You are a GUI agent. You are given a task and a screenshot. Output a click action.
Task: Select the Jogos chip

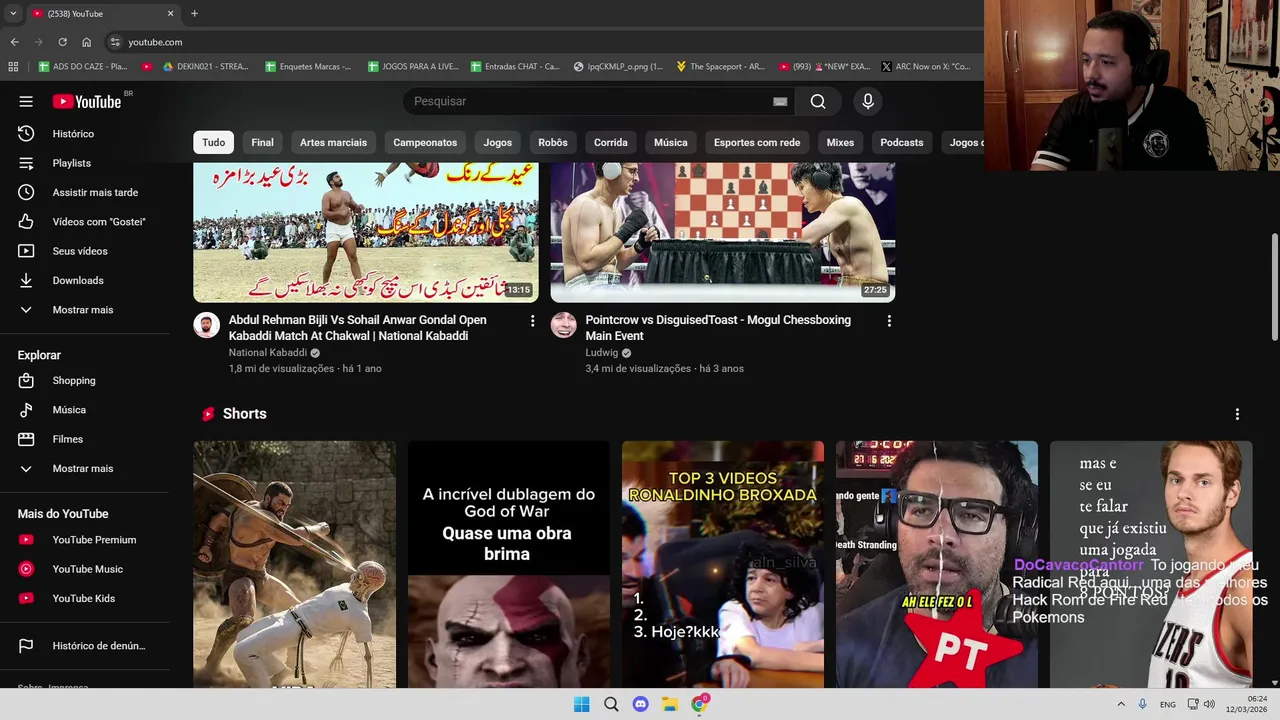tap(498, 142)
